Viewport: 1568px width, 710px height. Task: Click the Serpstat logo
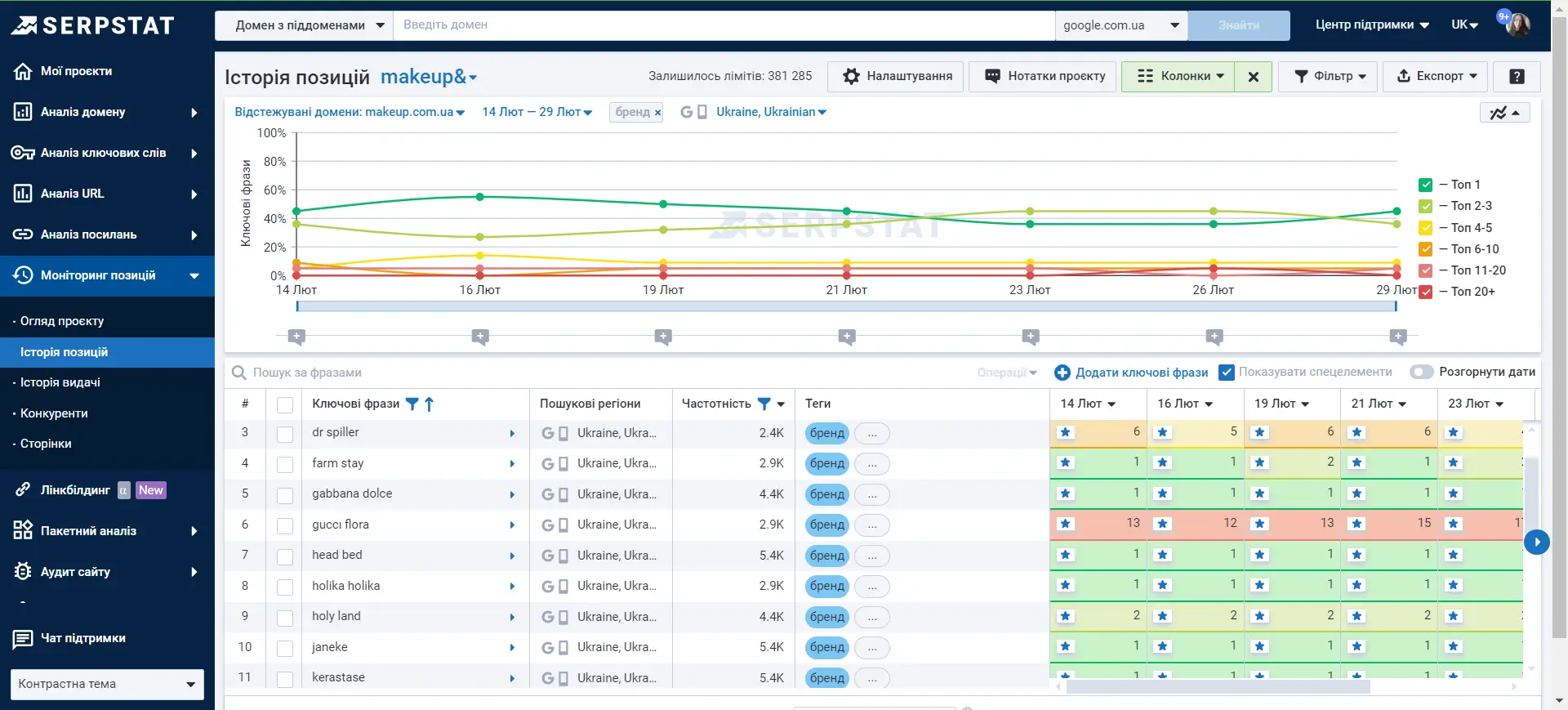click(92, 25)
